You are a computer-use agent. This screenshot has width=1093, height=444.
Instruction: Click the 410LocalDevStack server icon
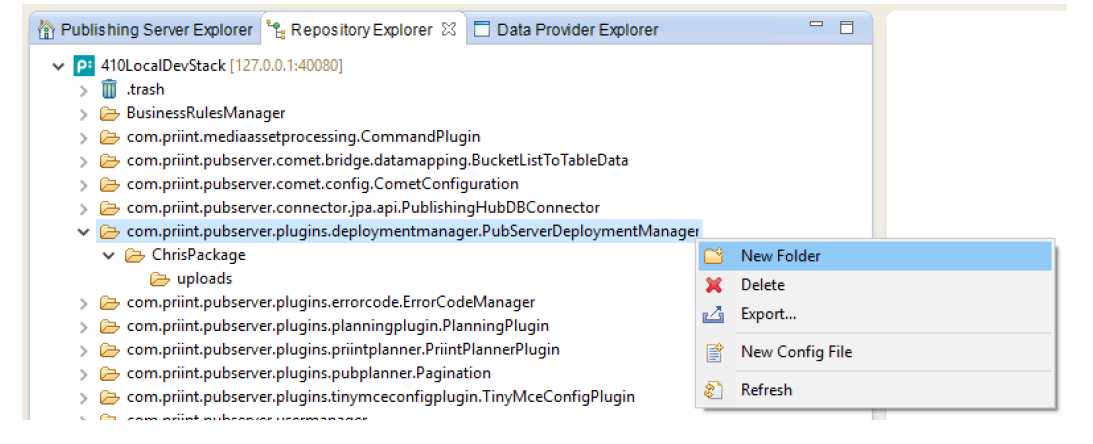pyautogui.click(x=84, y=66)
